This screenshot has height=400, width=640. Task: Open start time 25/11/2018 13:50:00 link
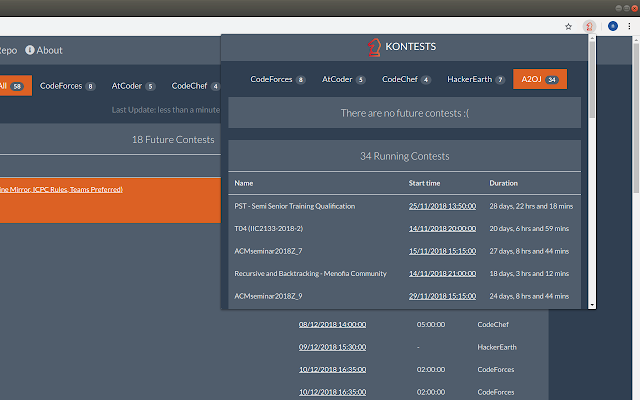click(x=442, y=206)
